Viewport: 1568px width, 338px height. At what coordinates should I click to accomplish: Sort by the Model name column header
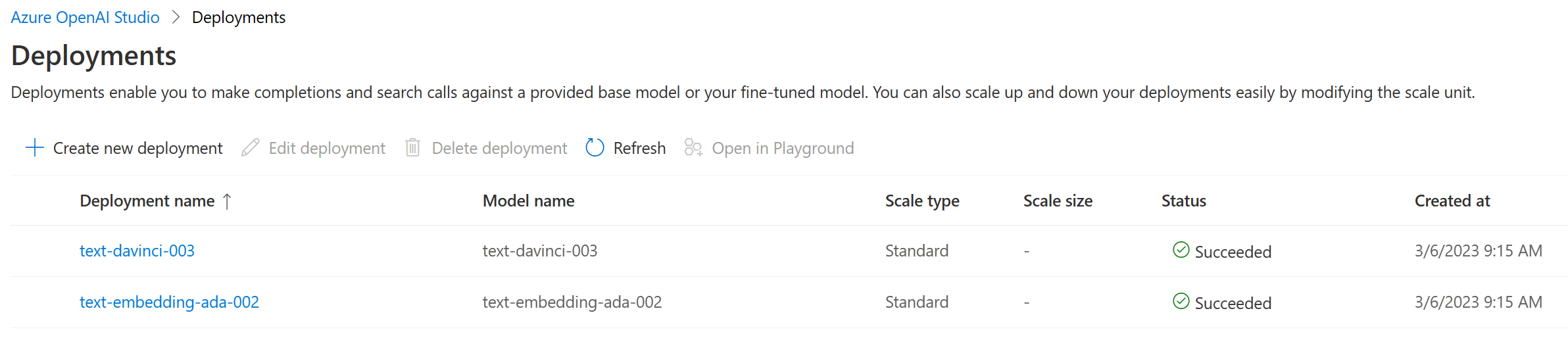[x=528, y=201]
